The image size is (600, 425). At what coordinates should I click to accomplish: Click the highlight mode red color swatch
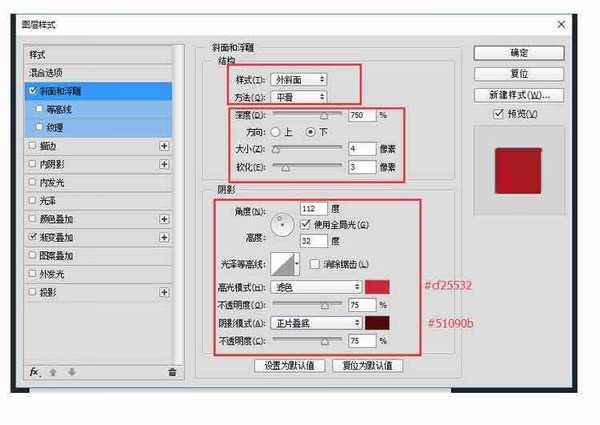point(377,287)
